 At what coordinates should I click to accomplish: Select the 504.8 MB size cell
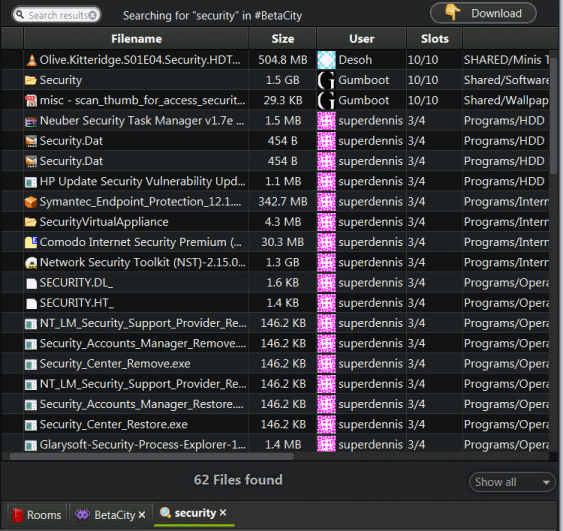pos(283,60)
